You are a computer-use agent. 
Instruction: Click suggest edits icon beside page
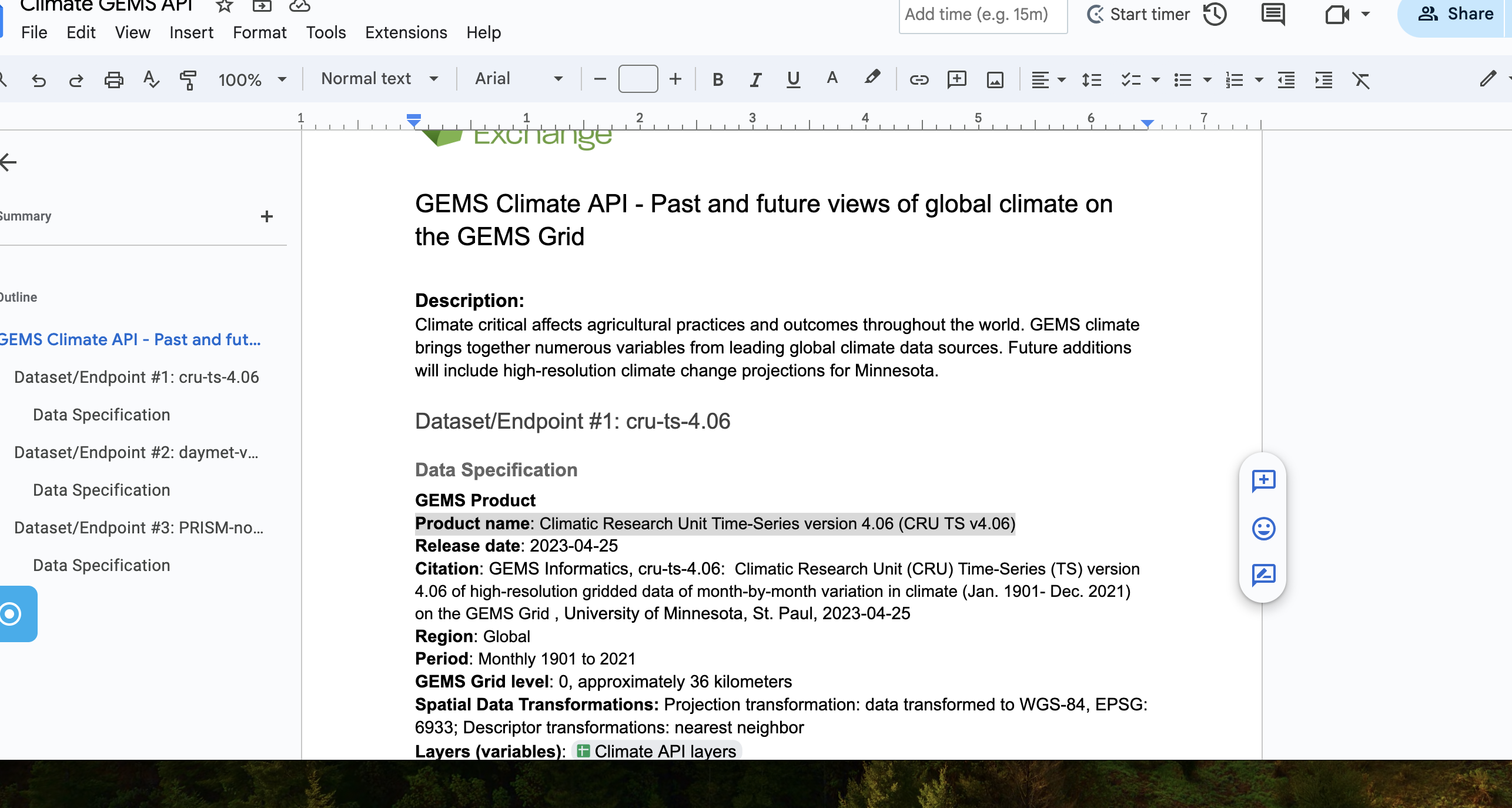tap(1263, 574)
